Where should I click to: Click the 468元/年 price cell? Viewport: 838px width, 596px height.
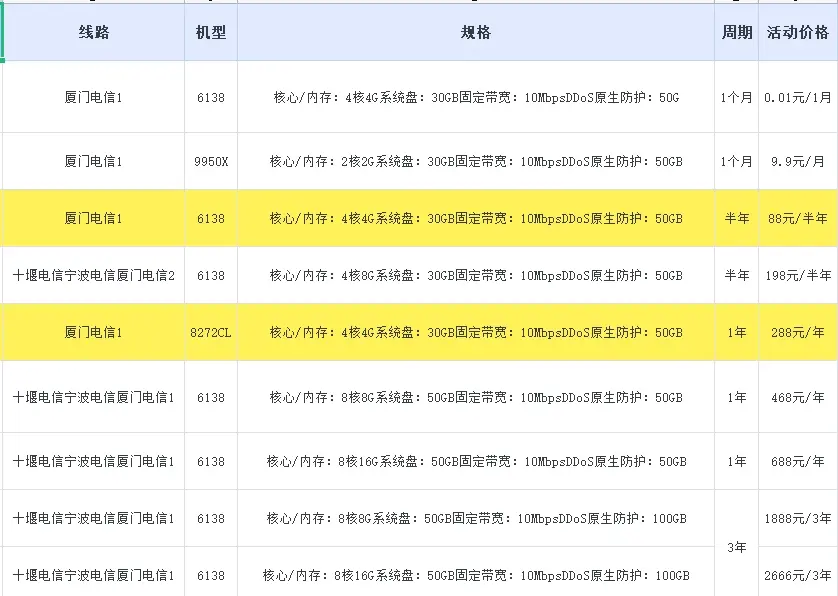tap(798, 397)
